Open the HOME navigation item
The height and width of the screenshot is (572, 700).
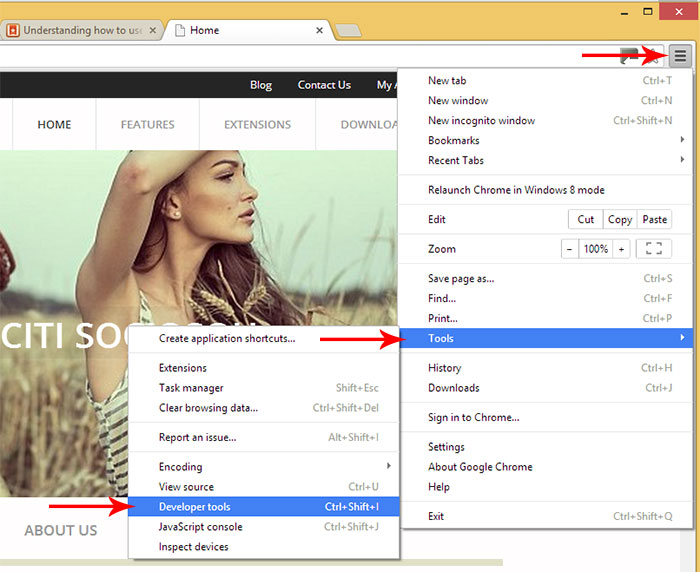click(54, 124)
